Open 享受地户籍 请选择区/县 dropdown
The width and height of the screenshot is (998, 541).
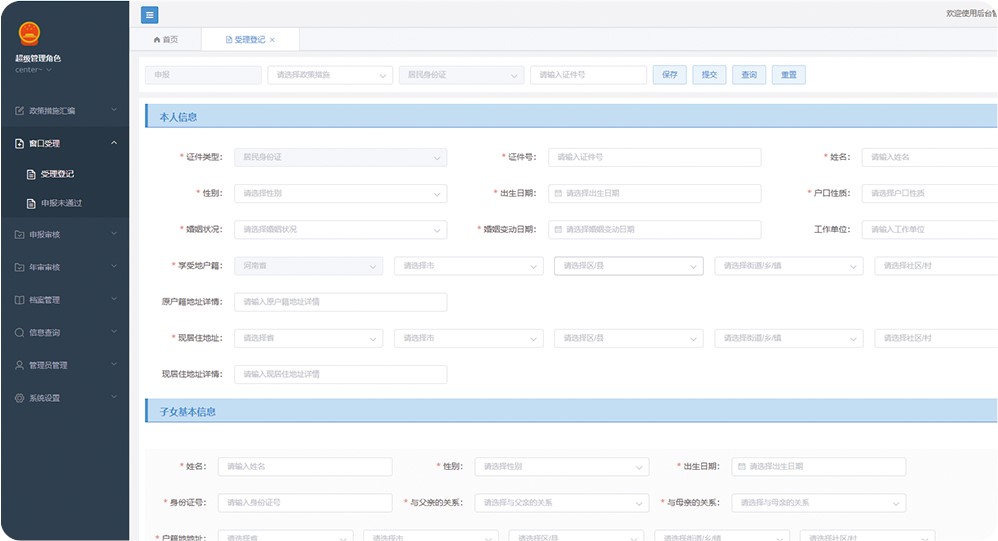tap(629, 266)
